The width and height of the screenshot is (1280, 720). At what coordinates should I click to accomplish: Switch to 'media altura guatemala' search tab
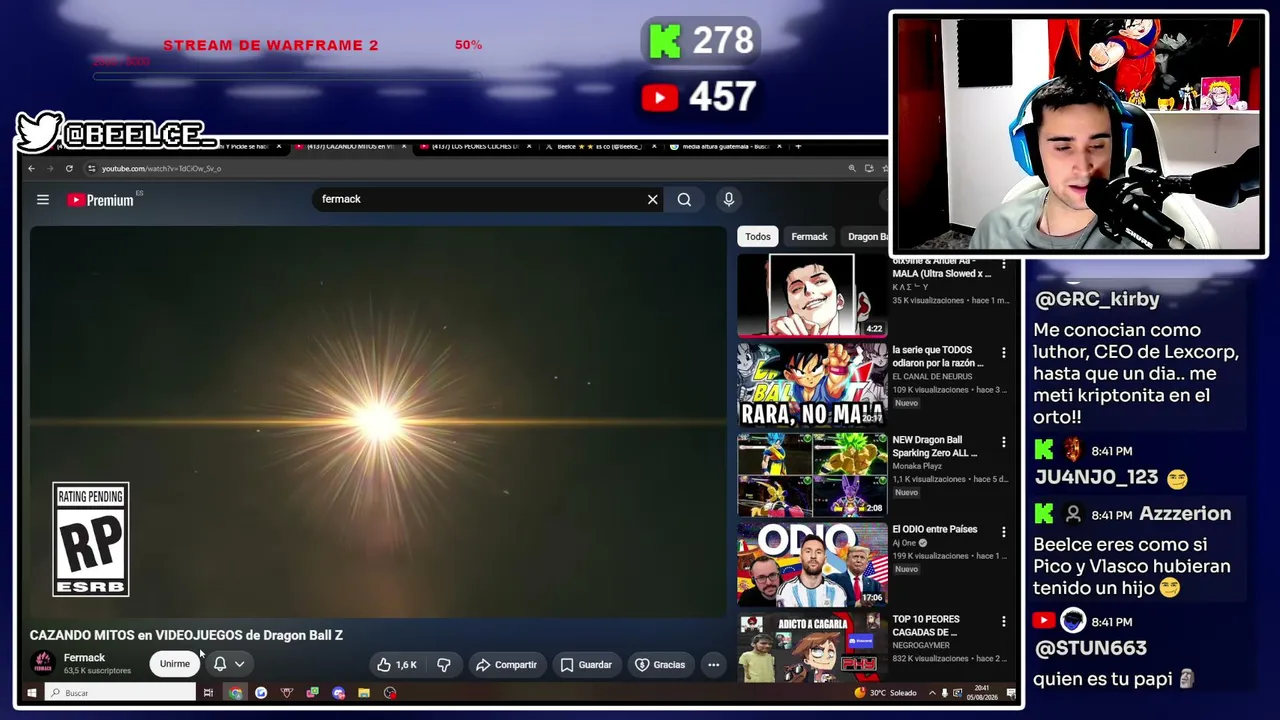[725, 147]
